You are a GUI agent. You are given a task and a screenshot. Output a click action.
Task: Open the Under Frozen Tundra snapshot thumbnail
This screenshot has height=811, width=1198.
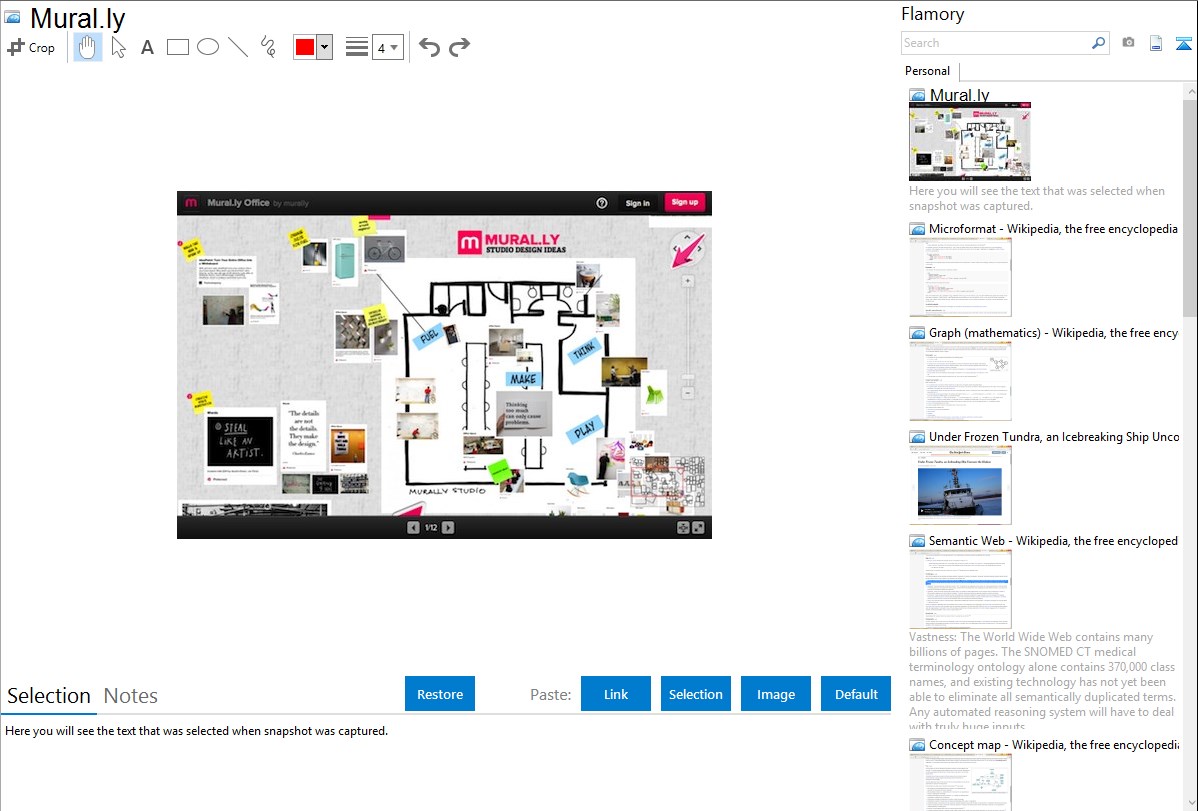pos(960,485)
